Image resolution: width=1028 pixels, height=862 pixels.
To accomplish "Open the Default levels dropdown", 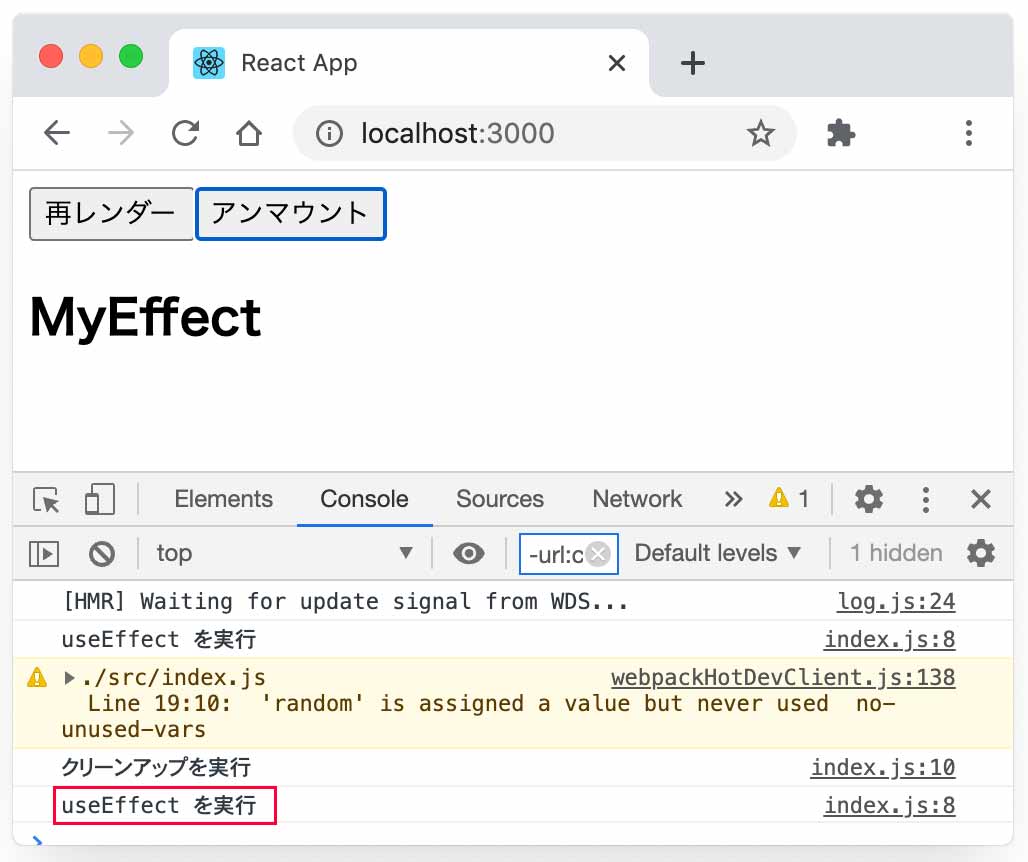I will (718, 553).
